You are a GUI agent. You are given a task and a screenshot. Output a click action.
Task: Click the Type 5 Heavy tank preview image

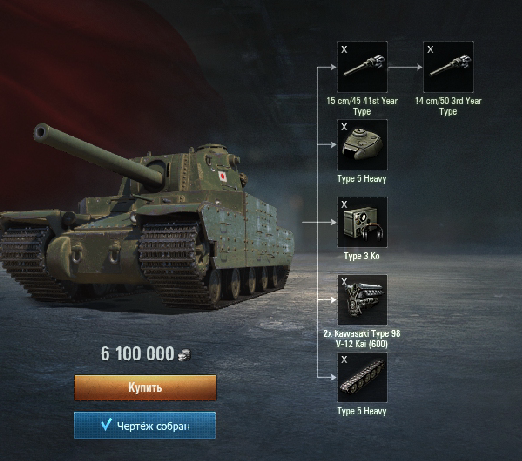pyautogui.click(x=147, y=217)
